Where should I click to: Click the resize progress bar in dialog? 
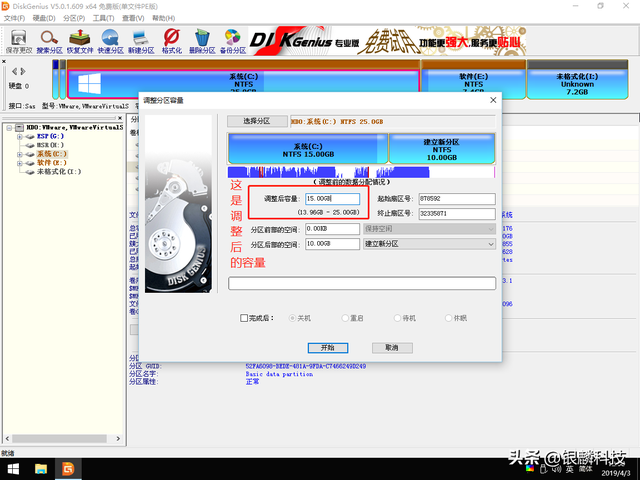(x=362, y=283)
